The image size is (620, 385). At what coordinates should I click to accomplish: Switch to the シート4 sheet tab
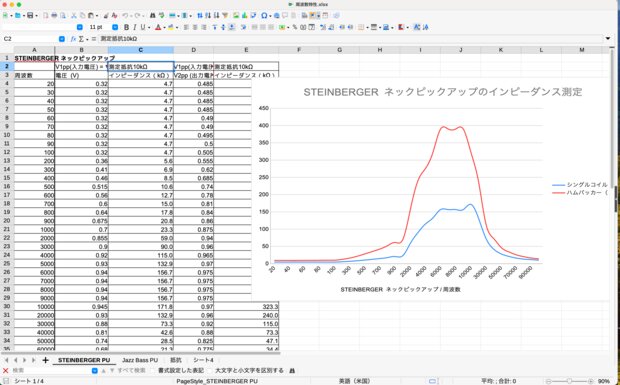coord(203,360)
